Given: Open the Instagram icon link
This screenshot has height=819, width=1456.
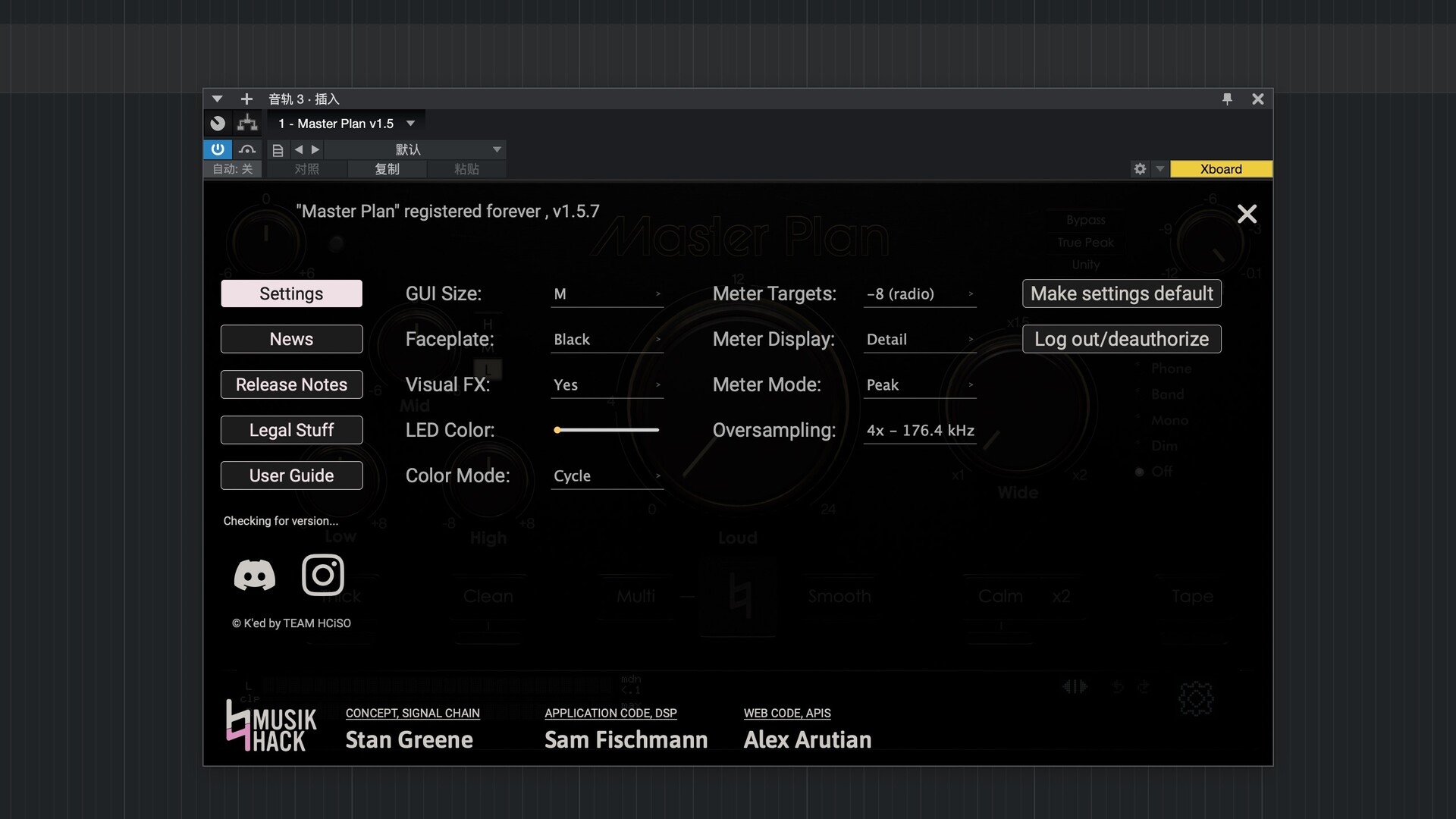Looking at the screenshot, I should 323,575.
